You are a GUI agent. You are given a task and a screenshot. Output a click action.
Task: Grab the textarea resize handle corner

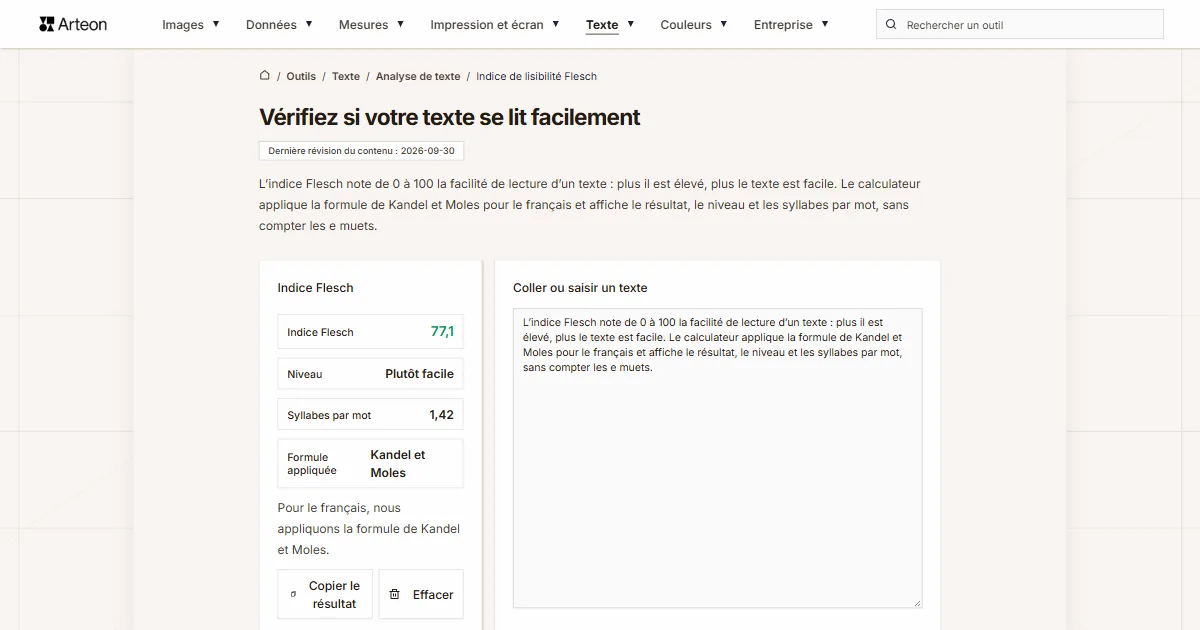(x=916, y=601)
